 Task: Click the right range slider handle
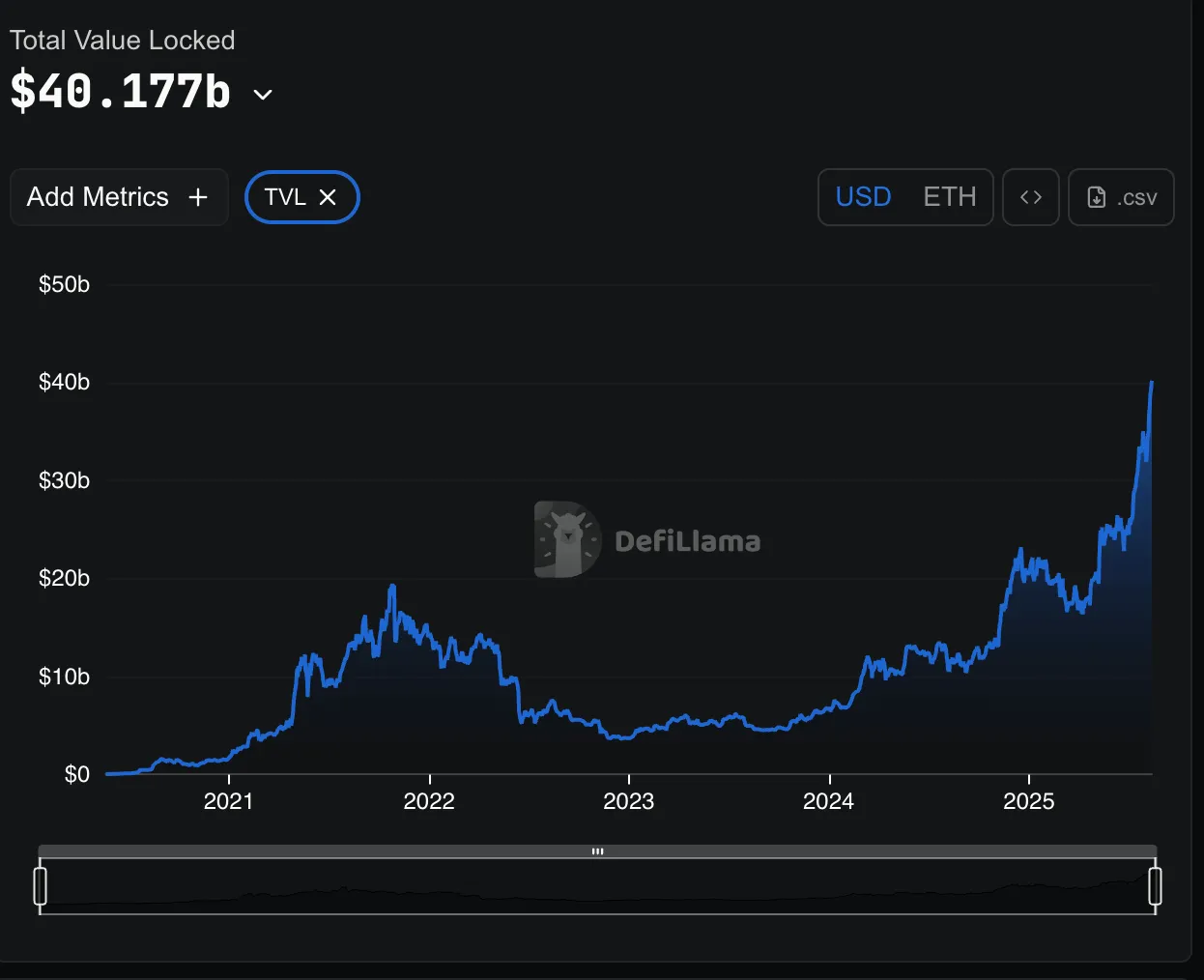pos(1155,886)
